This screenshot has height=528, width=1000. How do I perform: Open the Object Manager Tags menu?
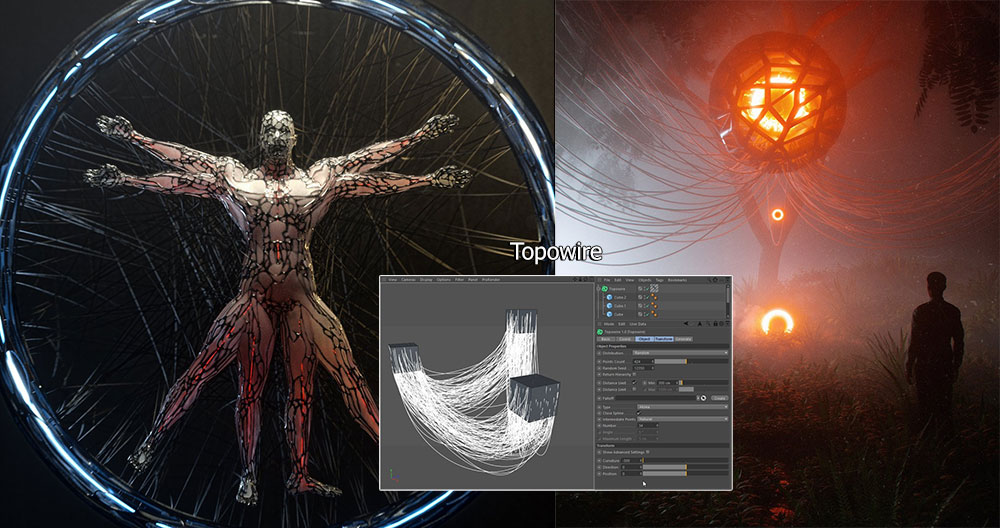point(659,280)
